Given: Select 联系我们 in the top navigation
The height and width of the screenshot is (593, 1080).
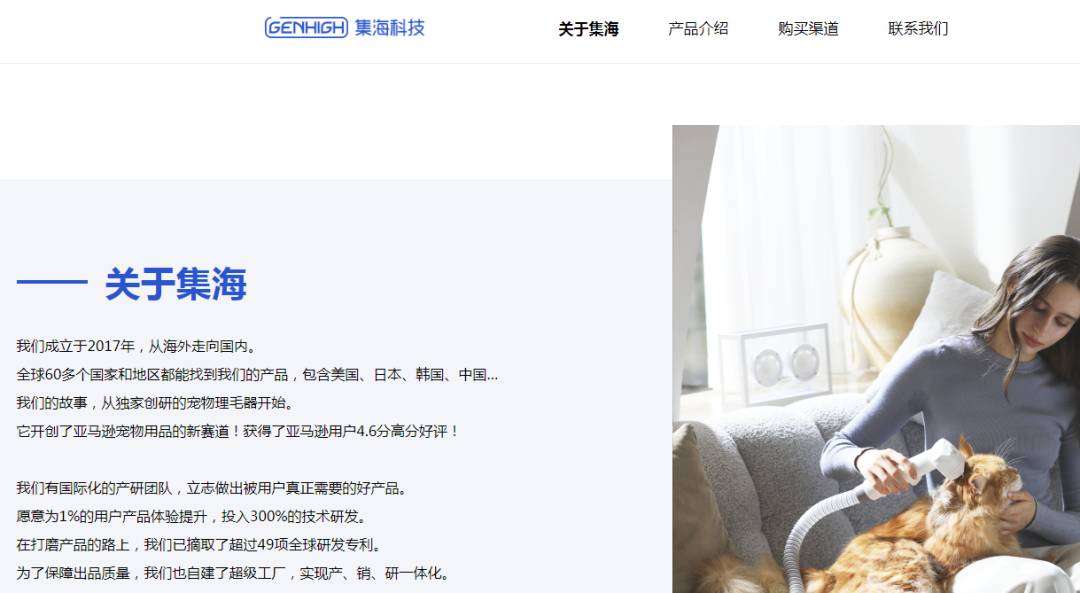Looking at the screenshot, I should 918,29.
